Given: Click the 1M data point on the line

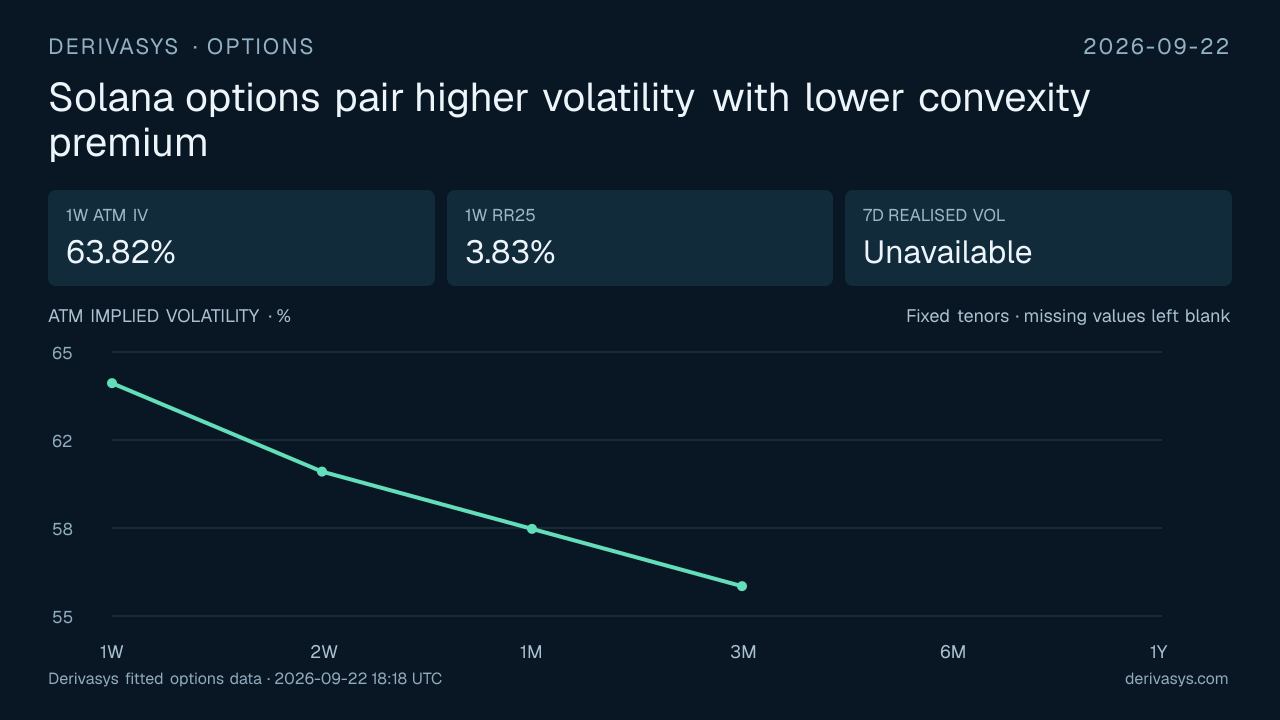Looking at the screenshot, I should [x=532, y=529].
